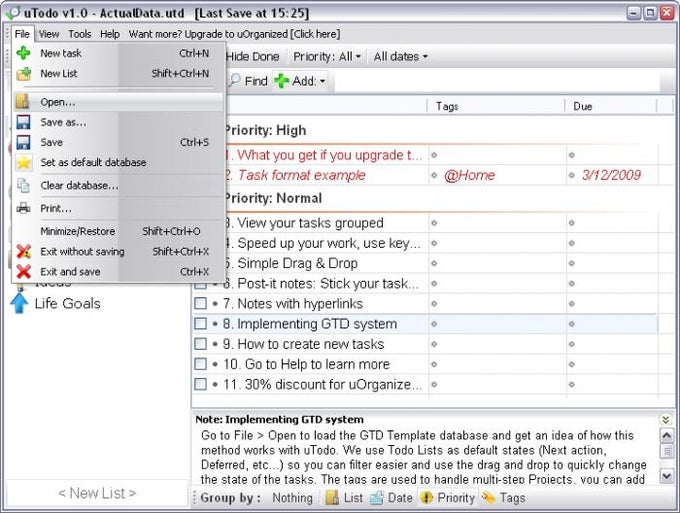Click the Due column header

tap(611, 106)
